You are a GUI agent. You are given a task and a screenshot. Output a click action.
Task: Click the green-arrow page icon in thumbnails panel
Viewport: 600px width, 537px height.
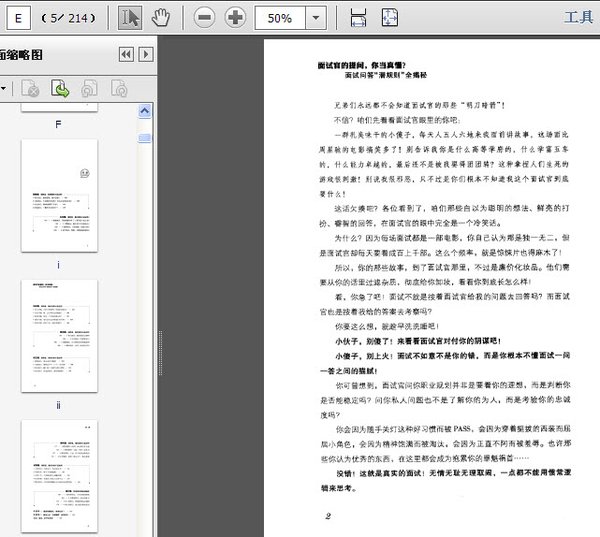(x=60, y=90)
